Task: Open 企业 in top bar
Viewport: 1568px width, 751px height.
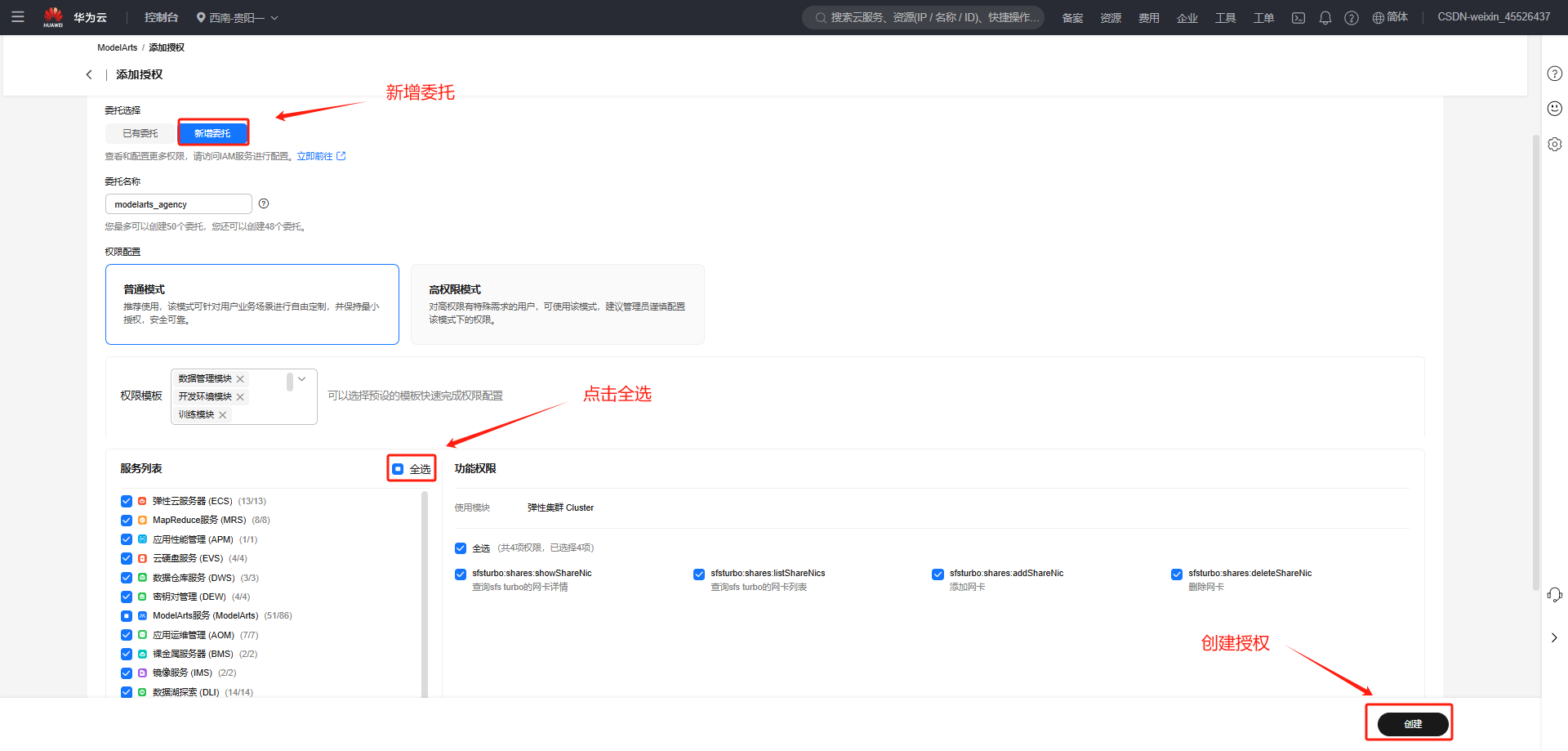Action: [1187, 18]
